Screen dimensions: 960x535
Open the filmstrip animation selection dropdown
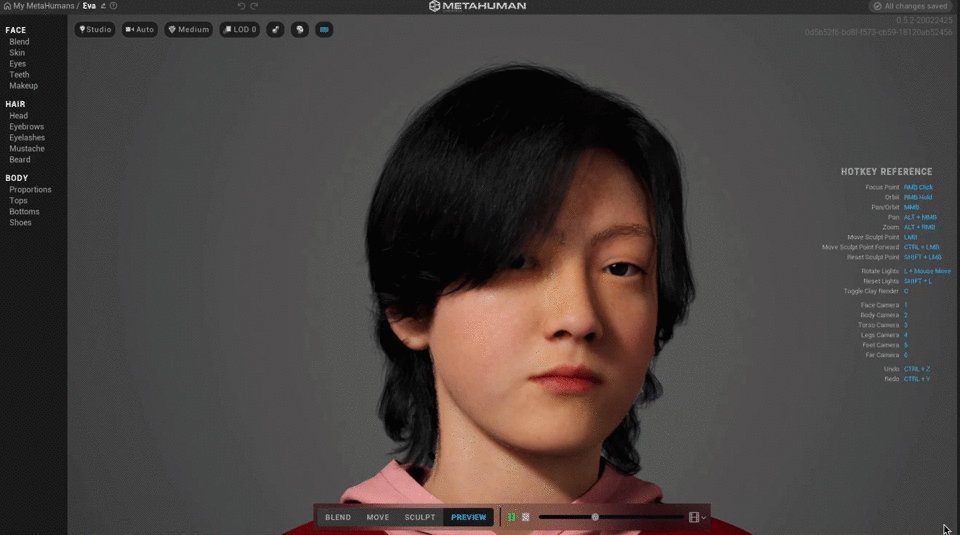[697, 518]
